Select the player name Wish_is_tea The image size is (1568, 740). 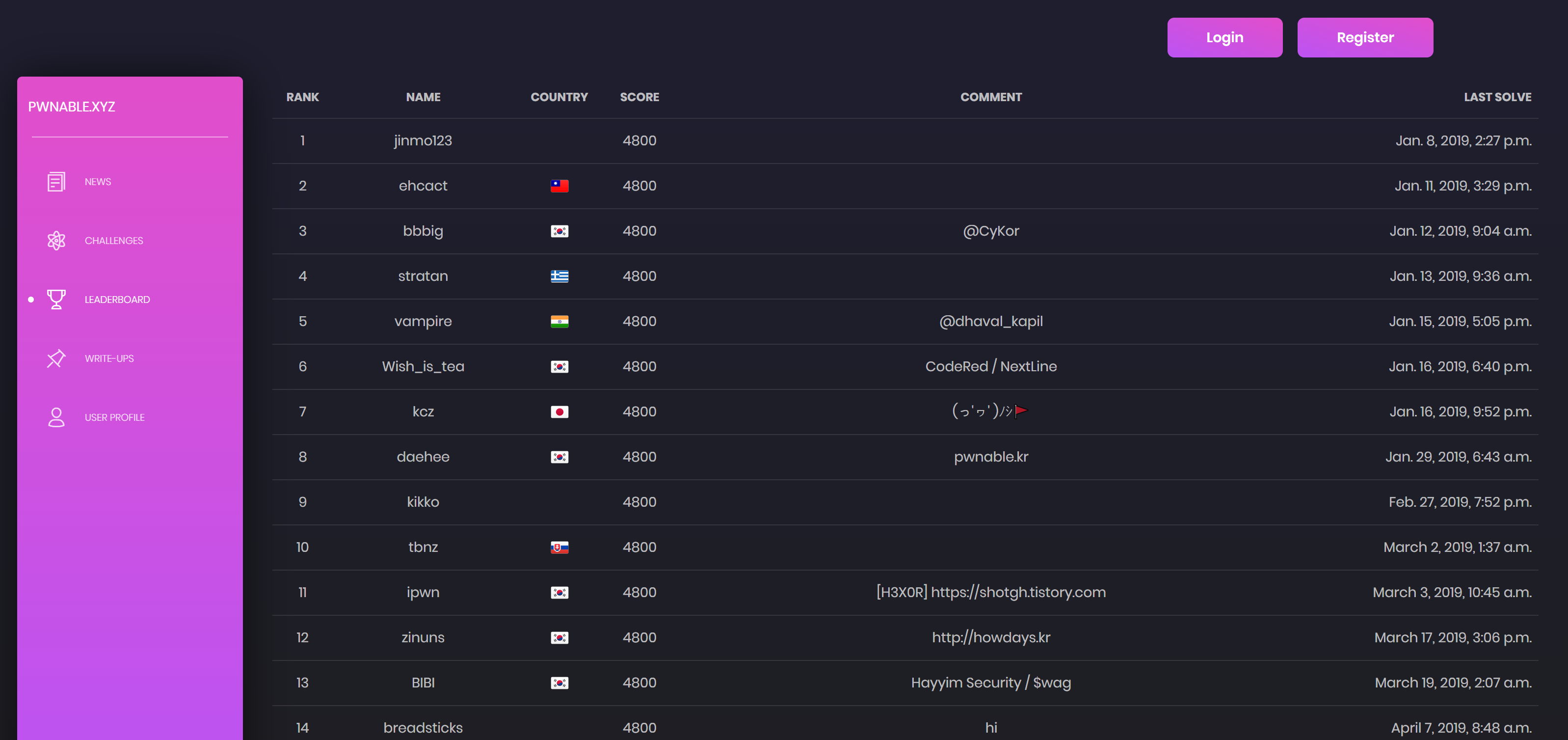pos(423,367)
